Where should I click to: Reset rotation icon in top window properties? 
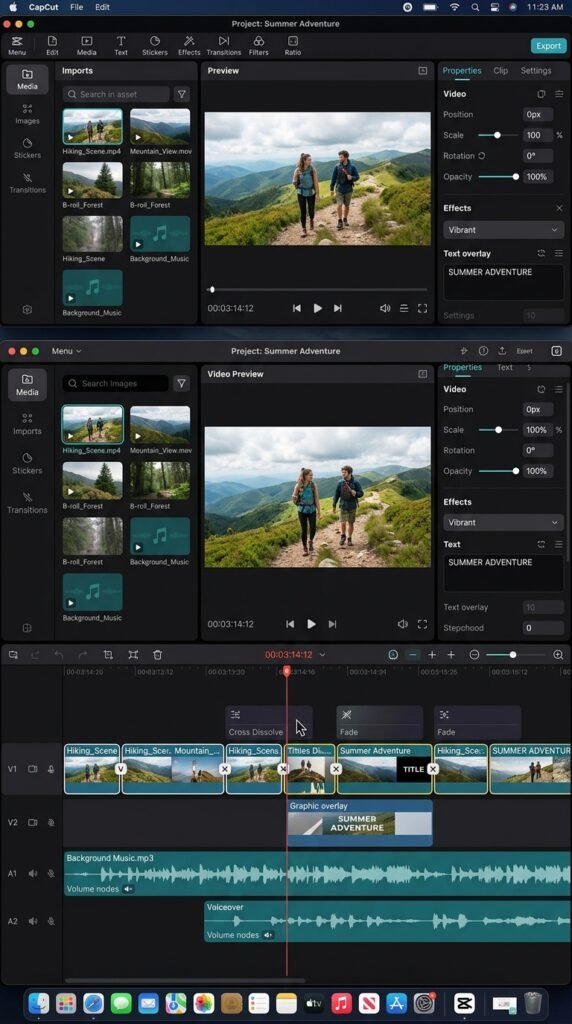(x=482, y=155)
